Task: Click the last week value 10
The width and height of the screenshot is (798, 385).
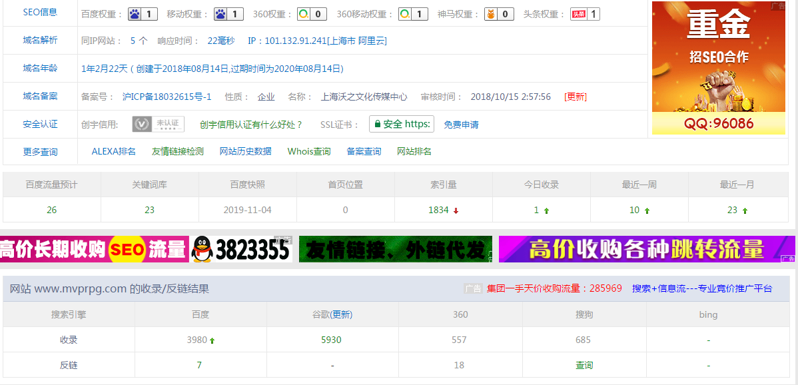Action: 635,210
